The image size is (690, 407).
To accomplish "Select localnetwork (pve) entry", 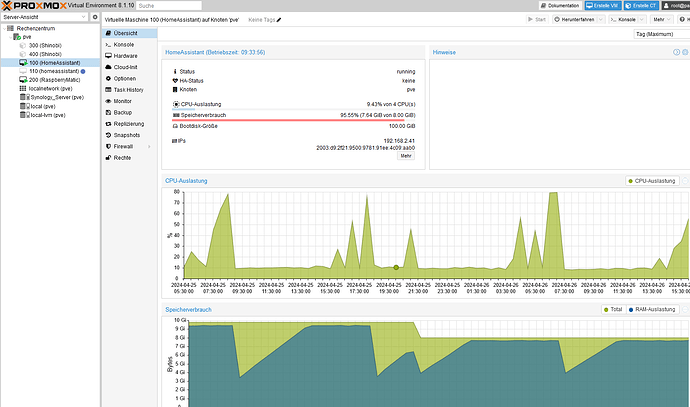I will click(51, 88).
